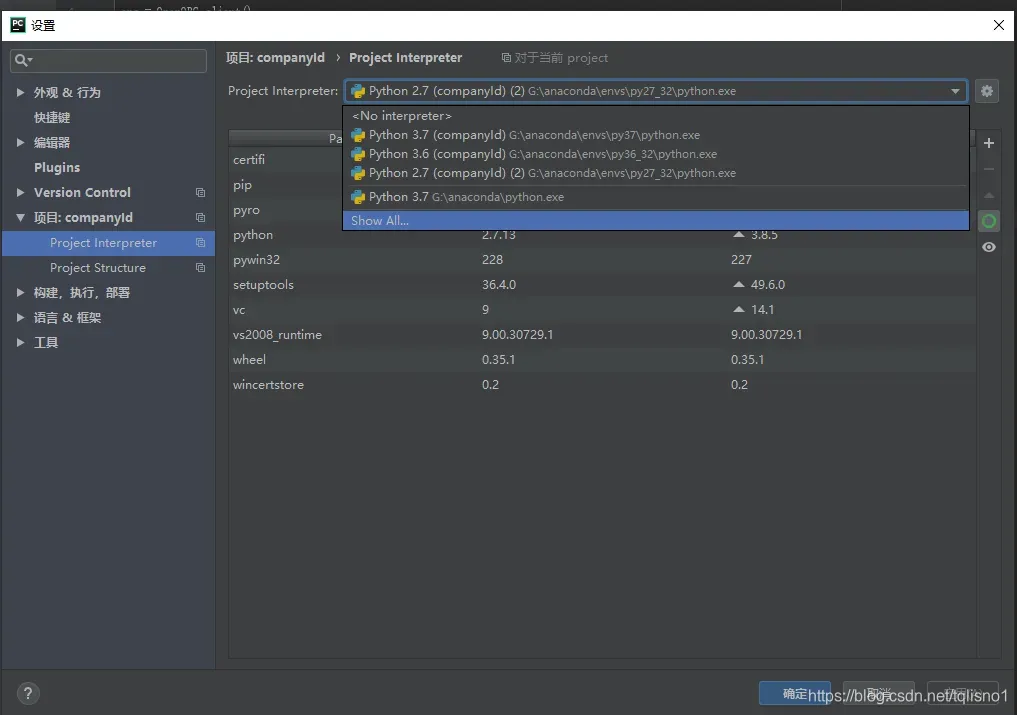Click the copy icon beside Version Control
This screenshot has width=1017, height=715.
[x=200, y=193]
